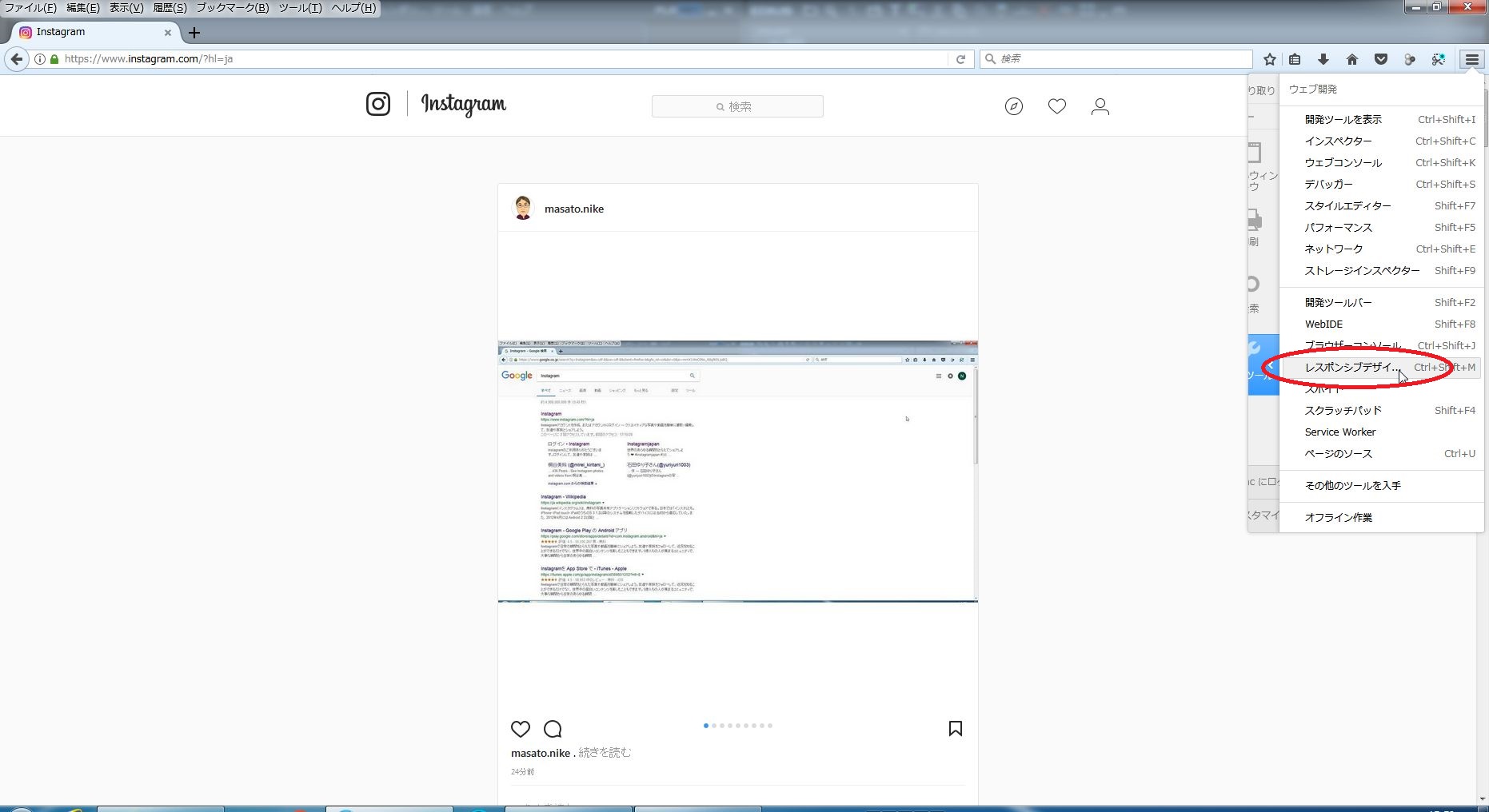Click その他のツールを入手 entry

click(x=1382, y=485)
